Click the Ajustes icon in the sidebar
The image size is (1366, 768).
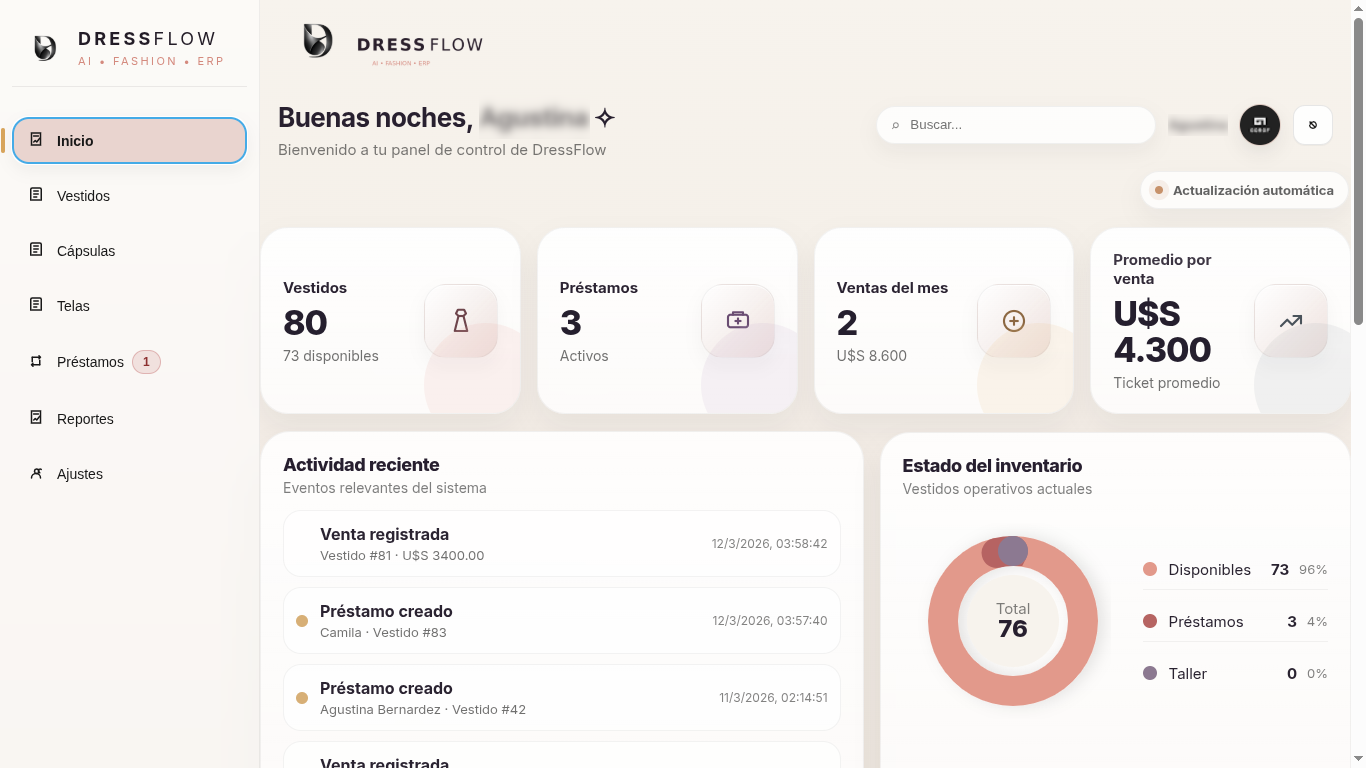[34, 473]
